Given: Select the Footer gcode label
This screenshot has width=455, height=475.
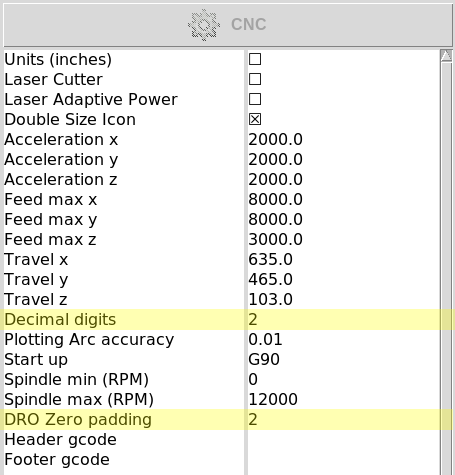Looking at the screenshot, I should tap(57, 459).
